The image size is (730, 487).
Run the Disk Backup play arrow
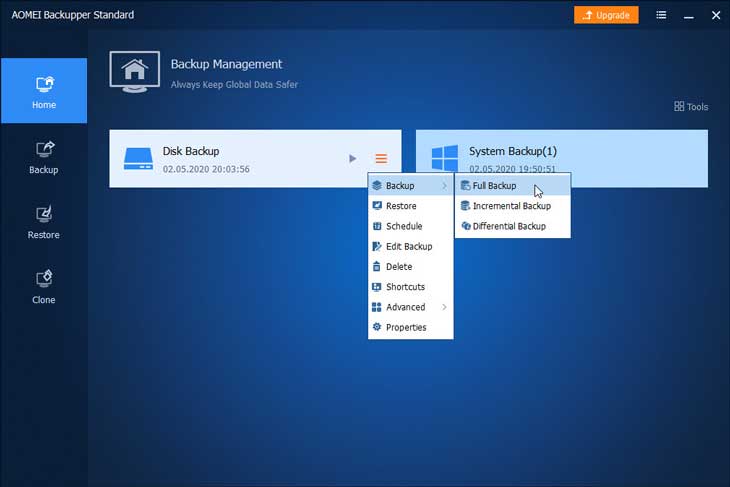352,159
